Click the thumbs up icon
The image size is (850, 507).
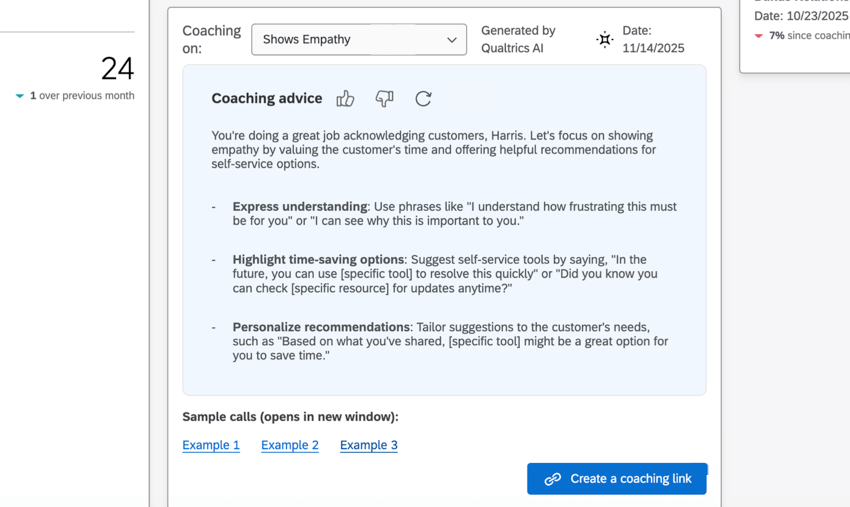tap(345, 98)
